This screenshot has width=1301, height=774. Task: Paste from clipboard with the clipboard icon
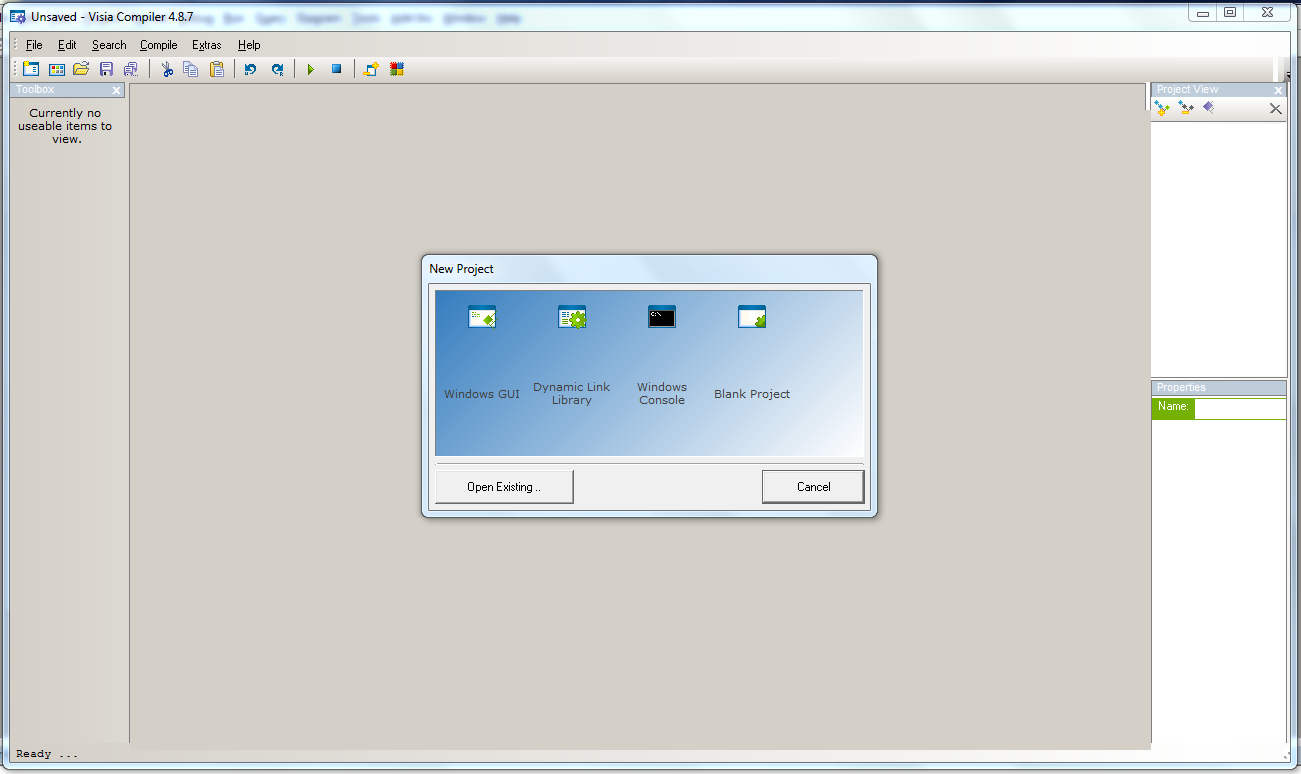[217, 68]
